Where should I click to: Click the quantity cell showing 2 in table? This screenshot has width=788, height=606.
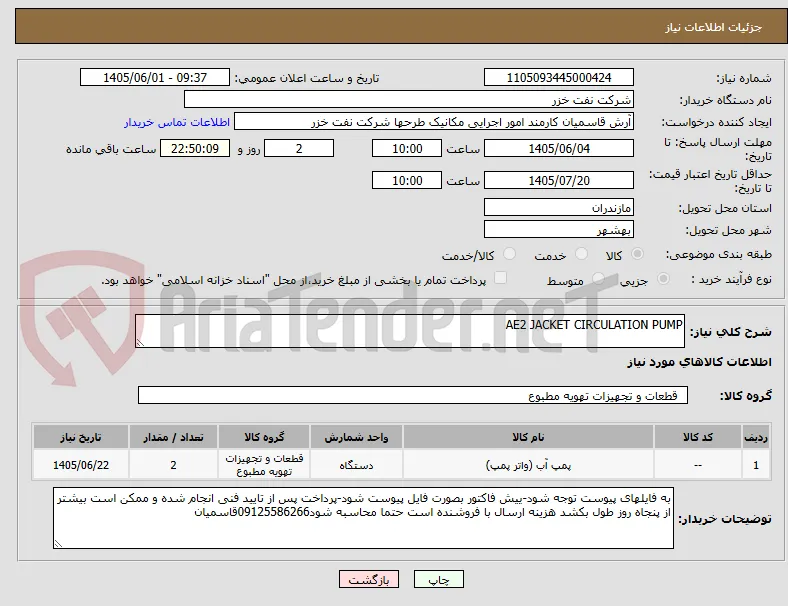point(173,465)
